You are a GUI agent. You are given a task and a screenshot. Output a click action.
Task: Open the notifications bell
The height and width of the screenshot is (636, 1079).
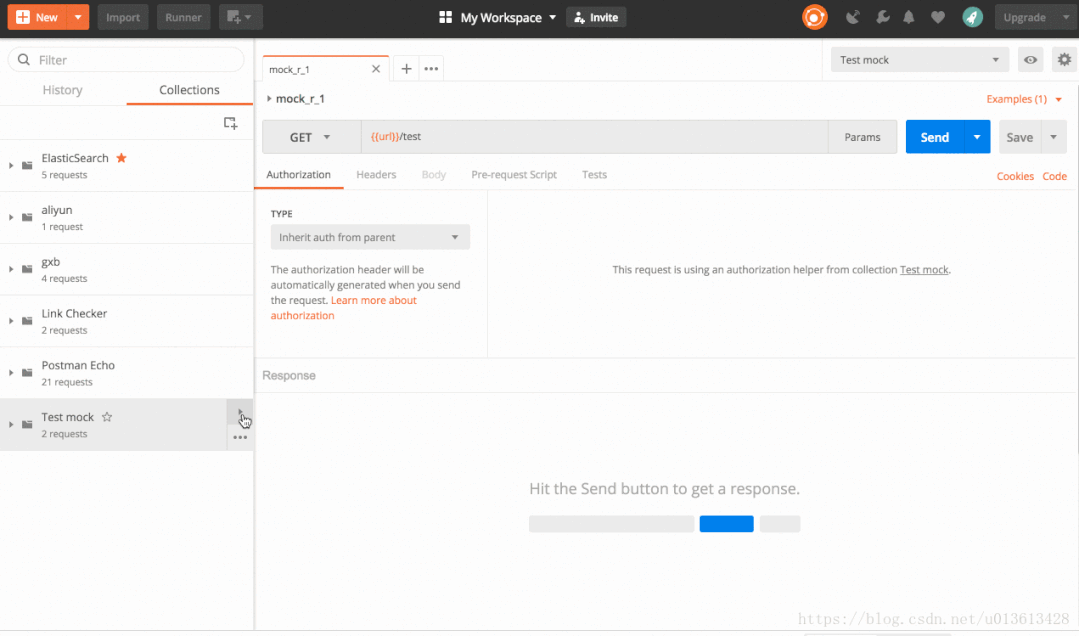pos(909,17)
